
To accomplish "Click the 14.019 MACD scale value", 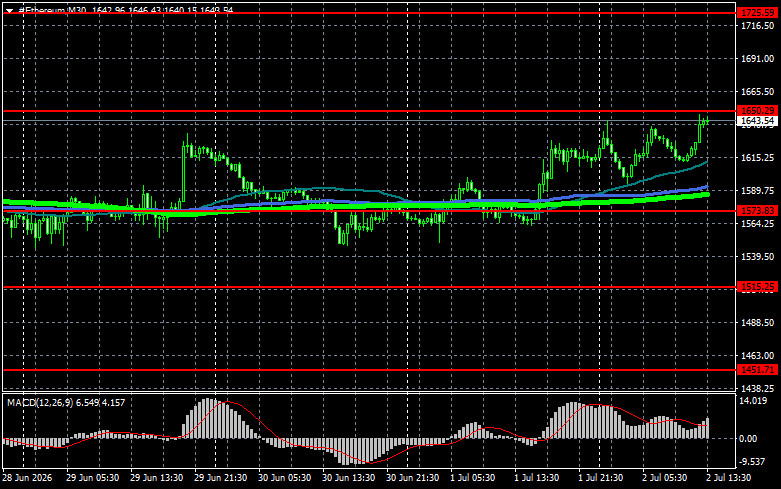I will [x=753, y=401].
